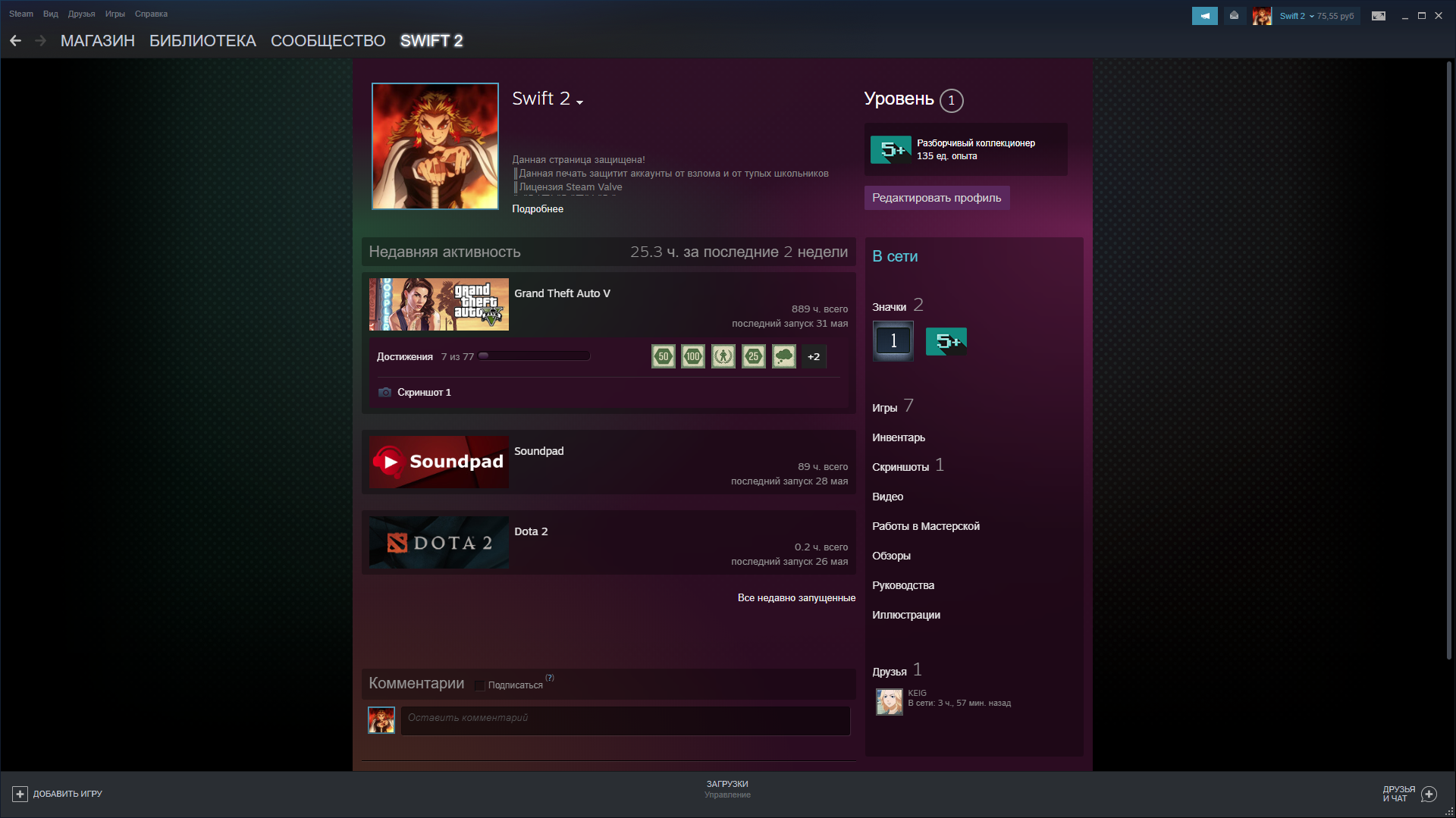This screenshot has width=1456, height=818.
Task: Open the 5+ collector badge in Значки
Action: pos(946,341)
